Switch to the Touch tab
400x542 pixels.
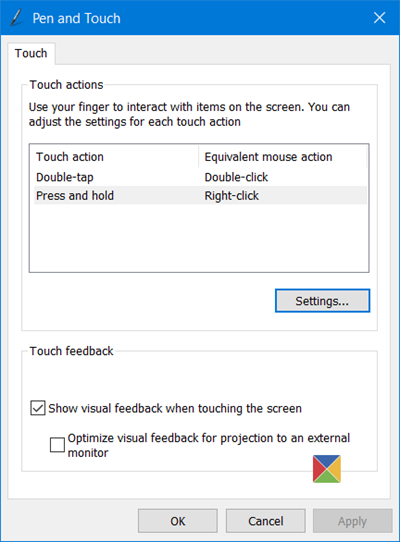point(31,53)
